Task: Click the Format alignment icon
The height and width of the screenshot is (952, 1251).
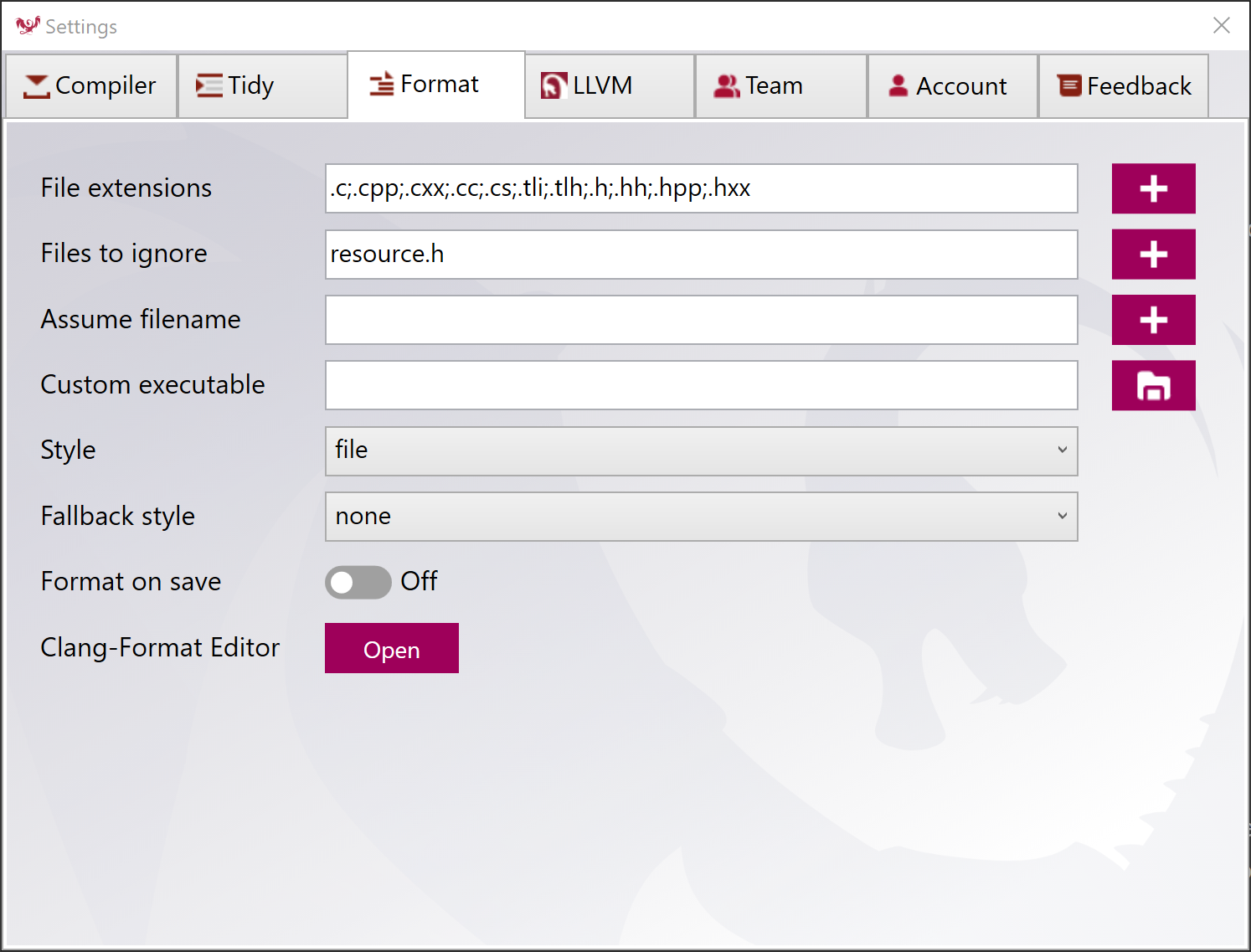Action: [x=380, y=84]
